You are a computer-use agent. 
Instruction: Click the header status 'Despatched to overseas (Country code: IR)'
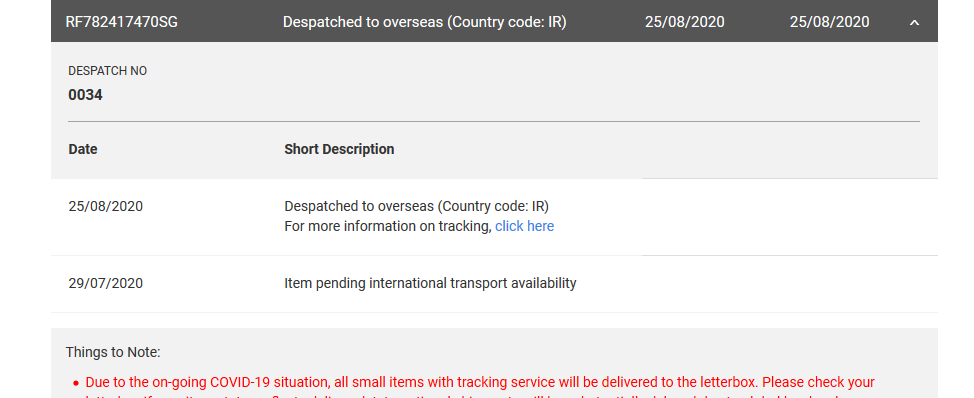(x=424, y=22)
